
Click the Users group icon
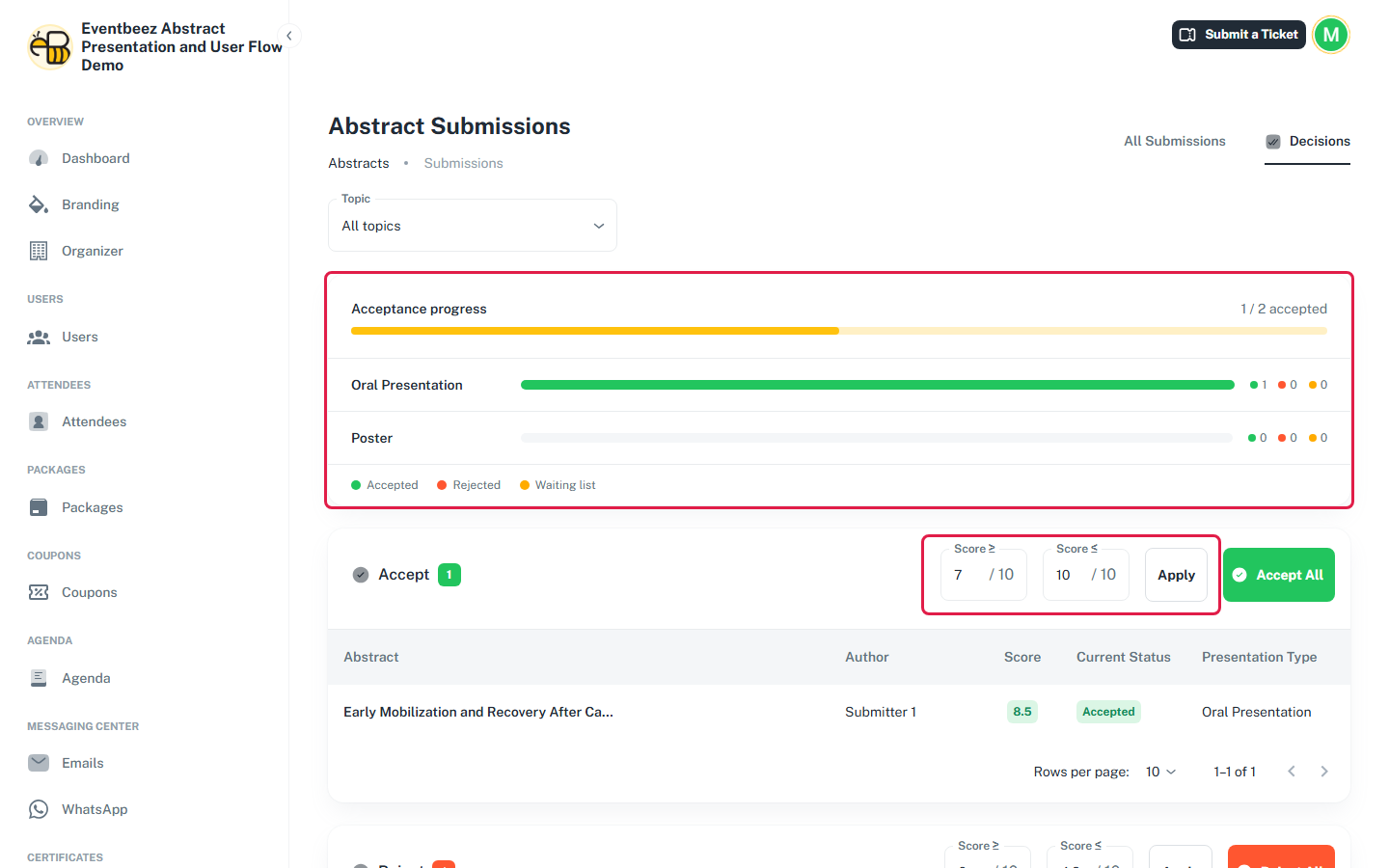39,337
